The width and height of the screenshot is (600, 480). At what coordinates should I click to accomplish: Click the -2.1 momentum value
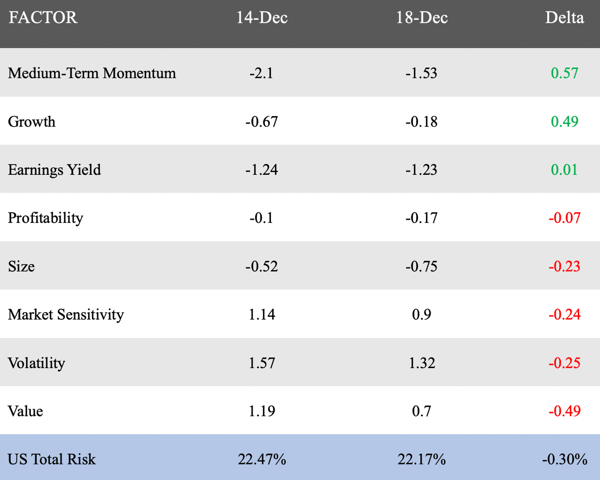click(262, 73)
